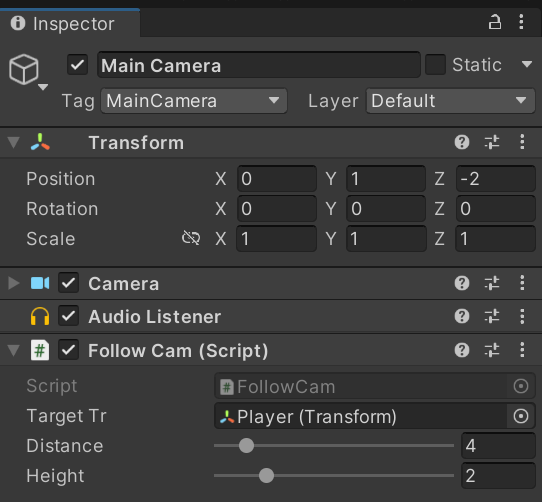Click the Follow Cam (Script) header title
Screen dimensions: 542x502
click(178, 351)
